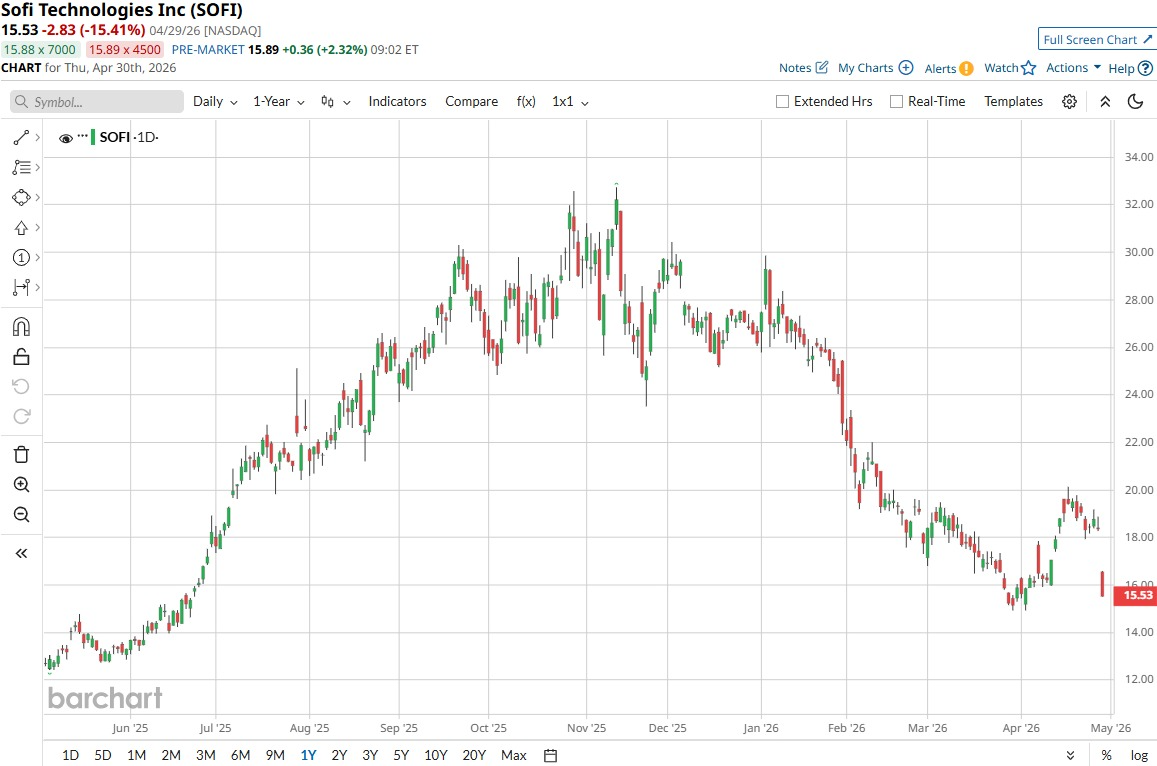
Task: Open the date range calendar picker
Action: pyautogui.click(x=550, y=755)
